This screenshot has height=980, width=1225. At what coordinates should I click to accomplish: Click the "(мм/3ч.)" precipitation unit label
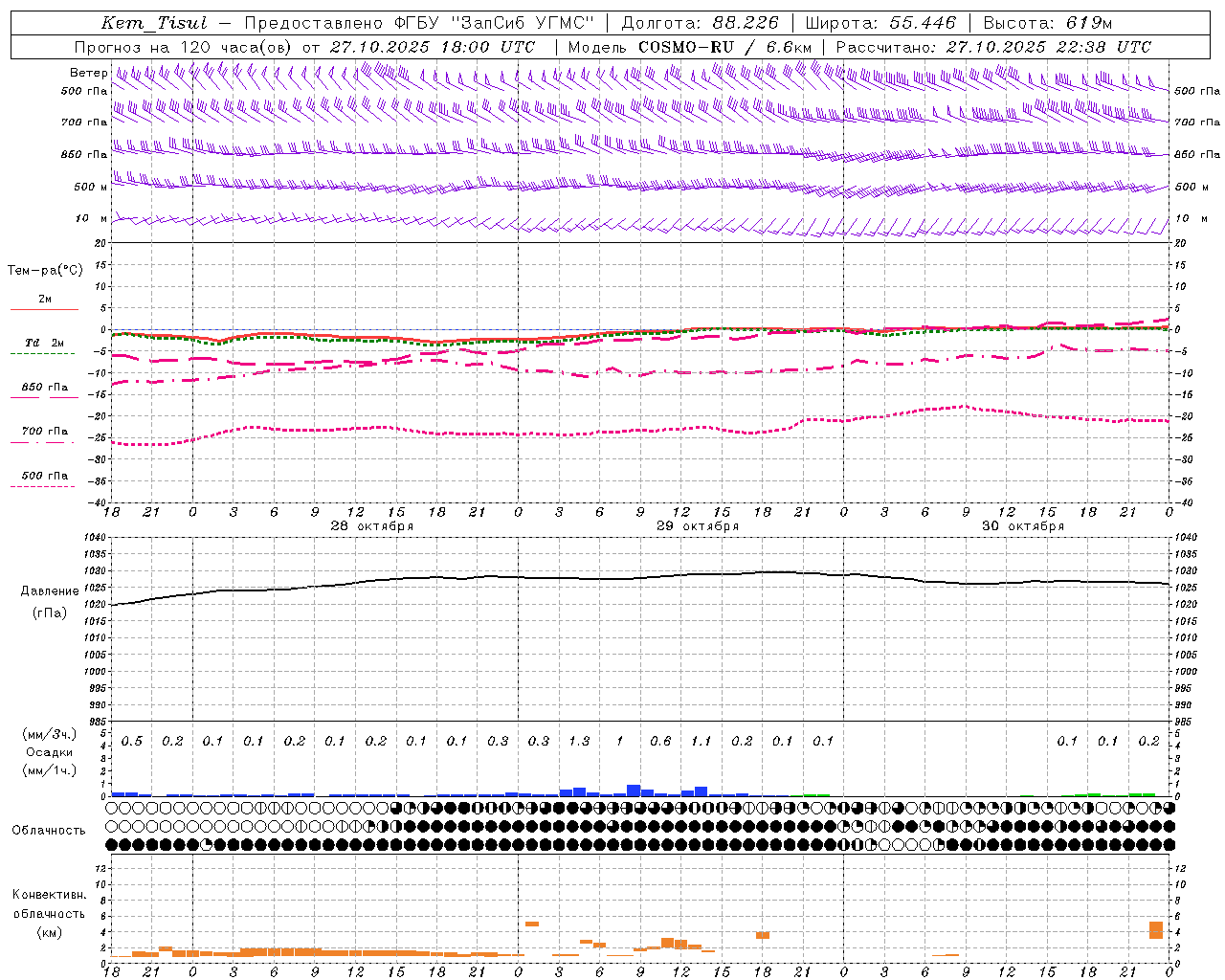(49, 735)
